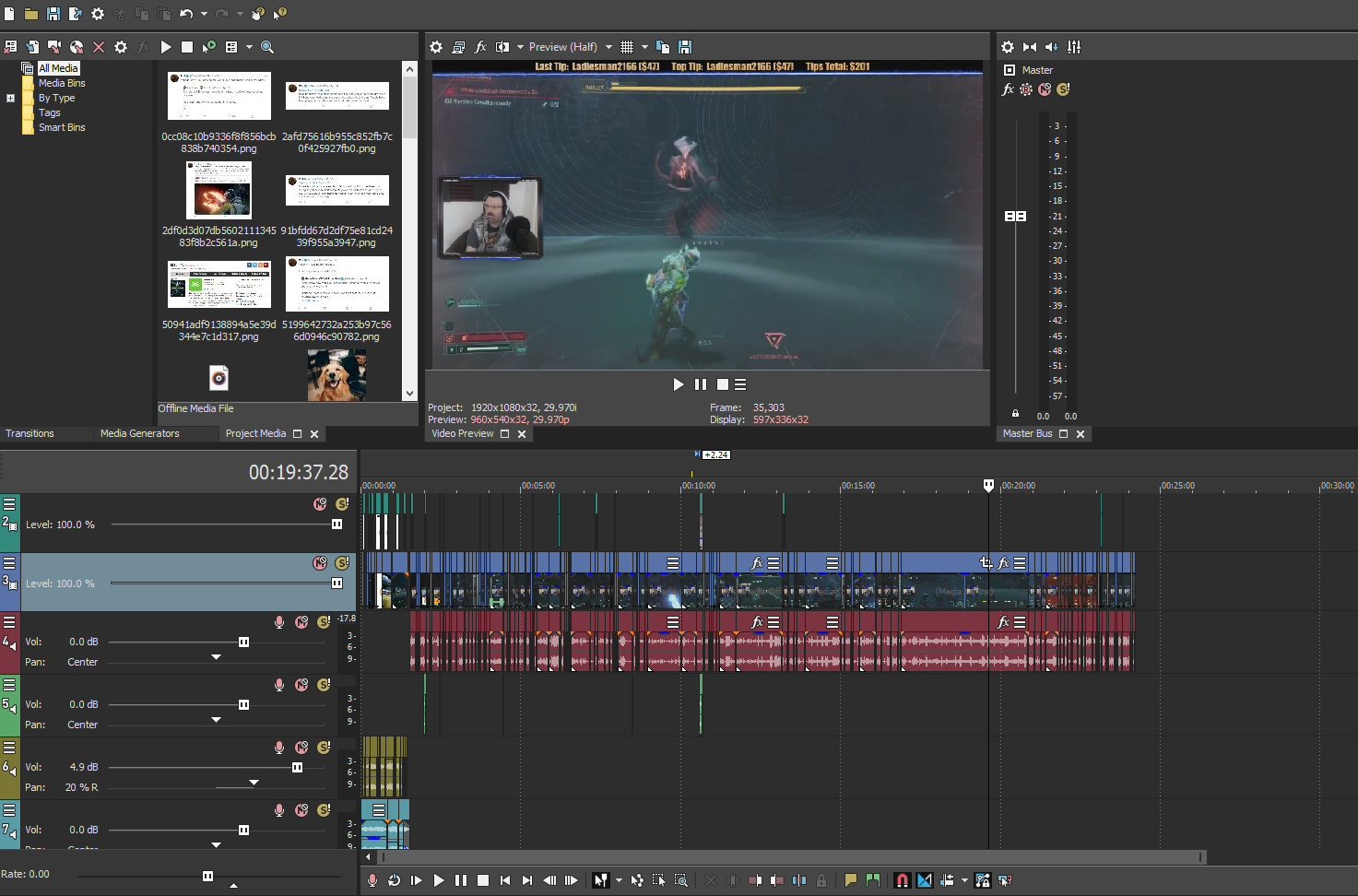Click Import Media in Project Media toolbar
The width and height of the screenshot is (1358, 896).
point(32,47)
